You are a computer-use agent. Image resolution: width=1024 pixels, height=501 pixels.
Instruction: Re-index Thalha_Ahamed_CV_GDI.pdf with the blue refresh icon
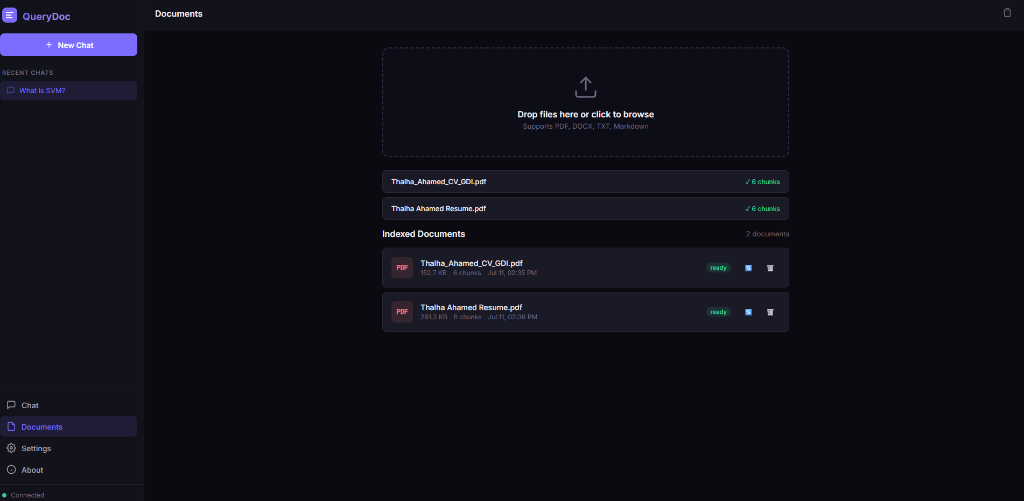coord(748,268)
